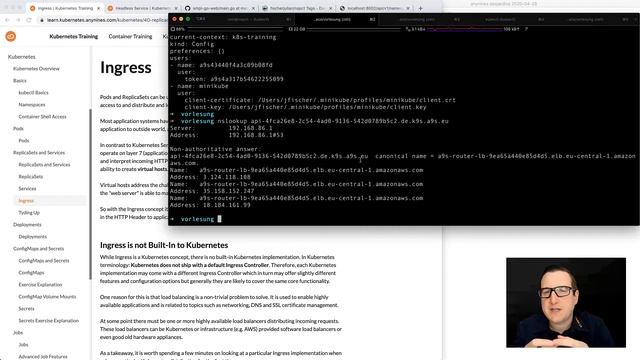Image resolution: width=640 pixels, height=360 pixels.
Task: Open Container Shell Access sidebar link
Action: click(x=42, y=116)
